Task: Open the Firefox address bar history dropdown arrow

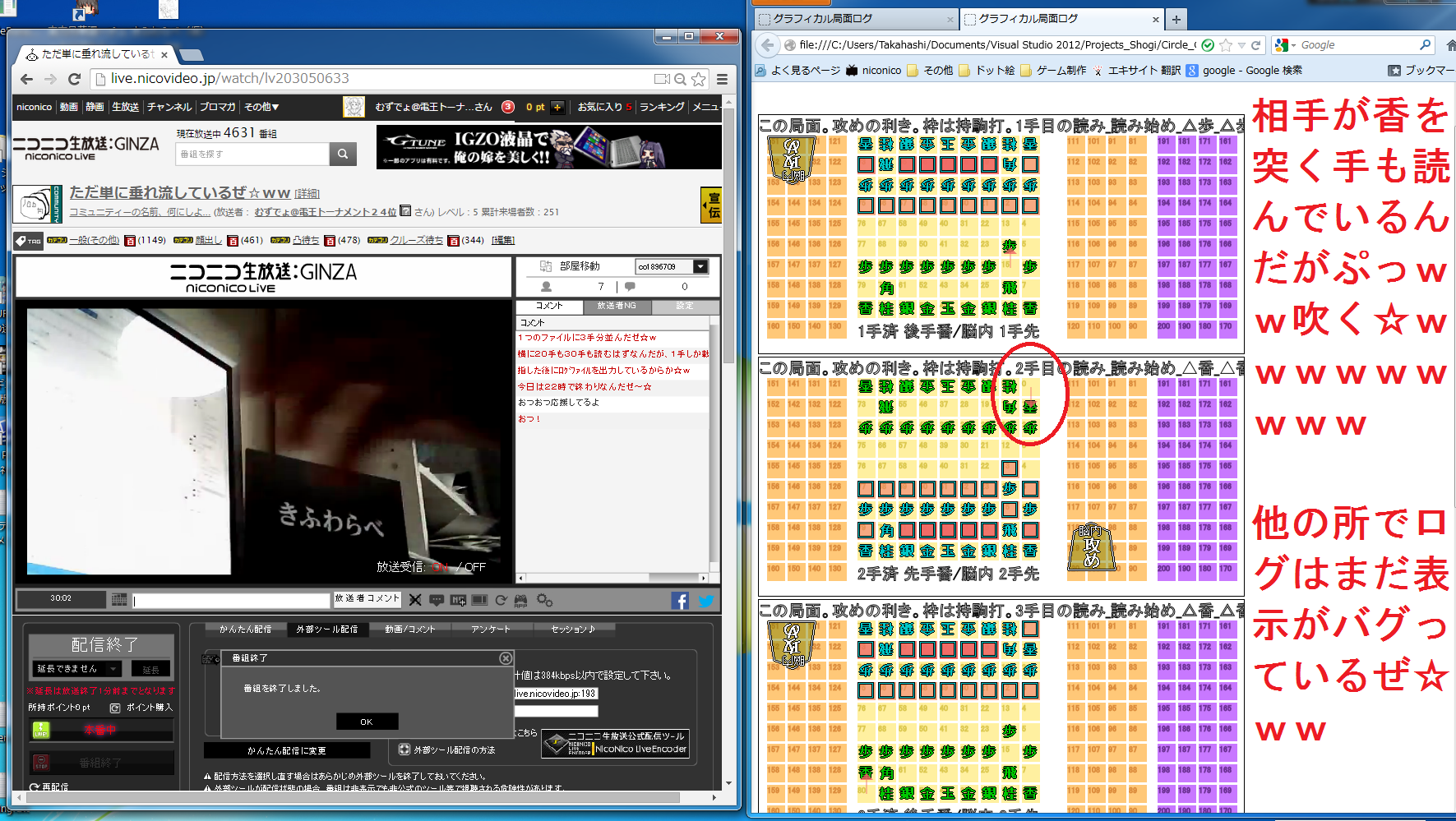Action: tap(1242, 45)
